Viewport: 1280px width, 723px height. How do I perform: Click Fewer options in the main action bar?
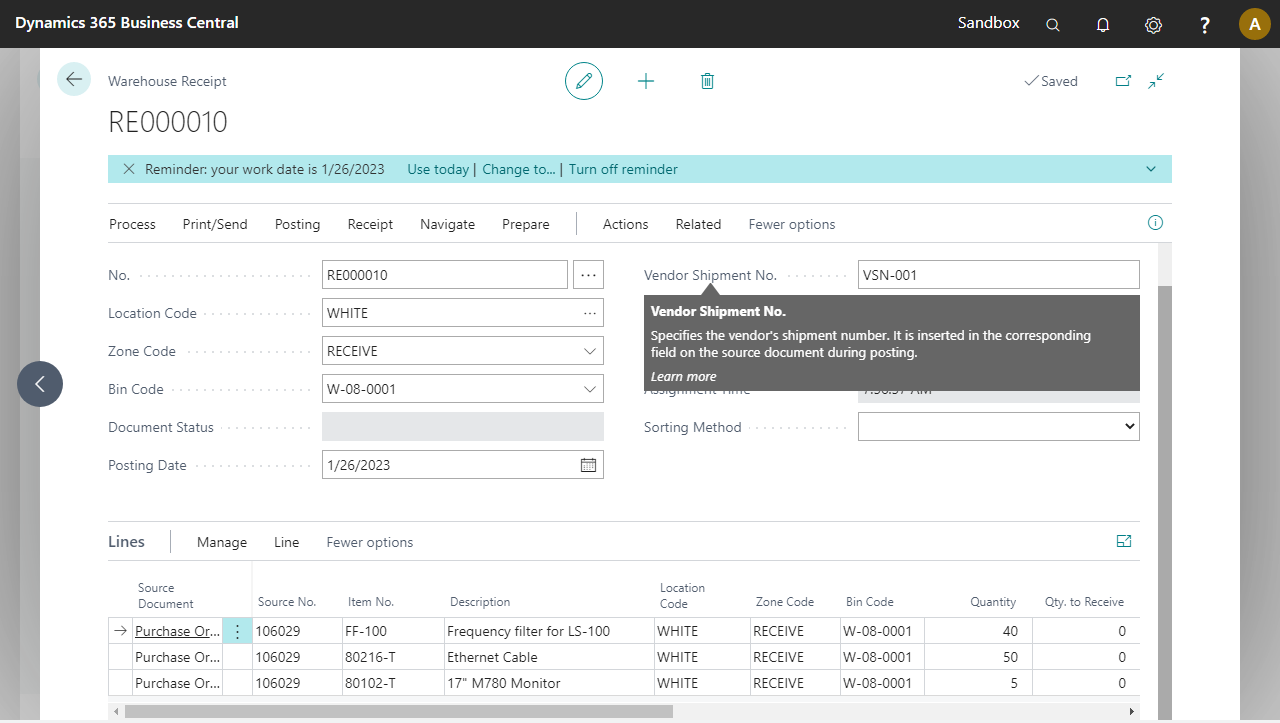[x=792, y=224]
